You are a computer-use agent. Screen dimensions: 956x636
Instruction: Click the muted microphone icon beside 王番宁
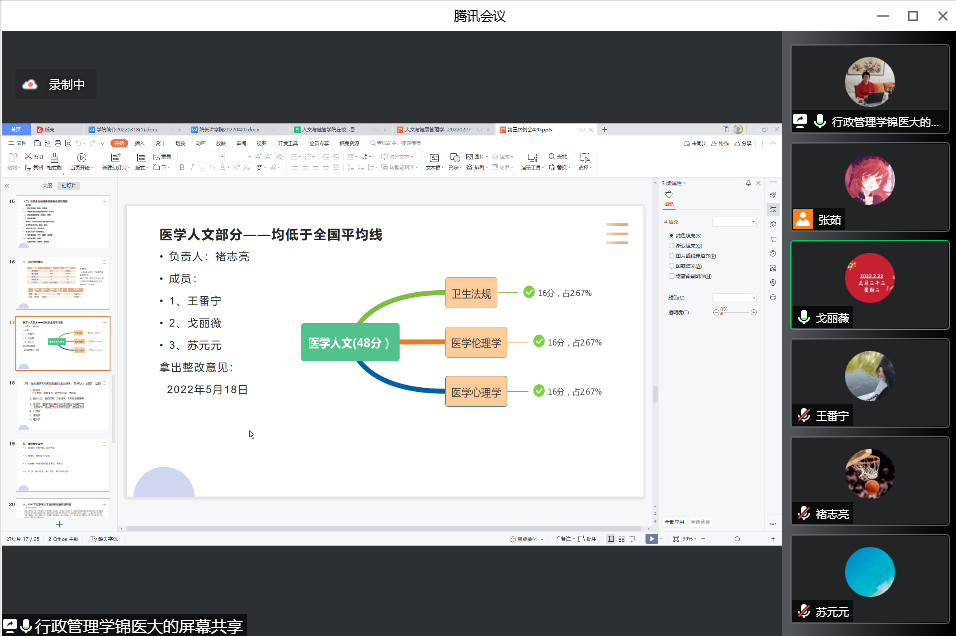tap(803, 415)
